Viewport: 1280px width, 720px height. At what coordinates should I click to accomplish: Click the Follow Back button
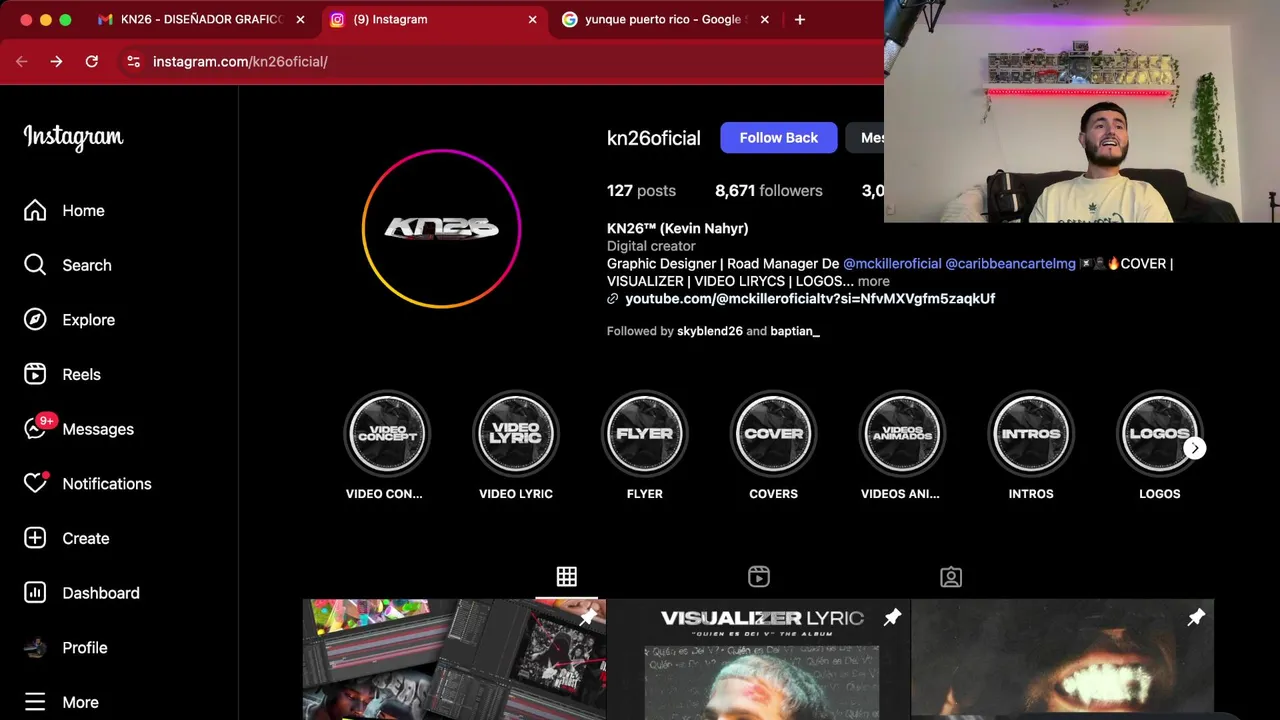pos(779,138)
